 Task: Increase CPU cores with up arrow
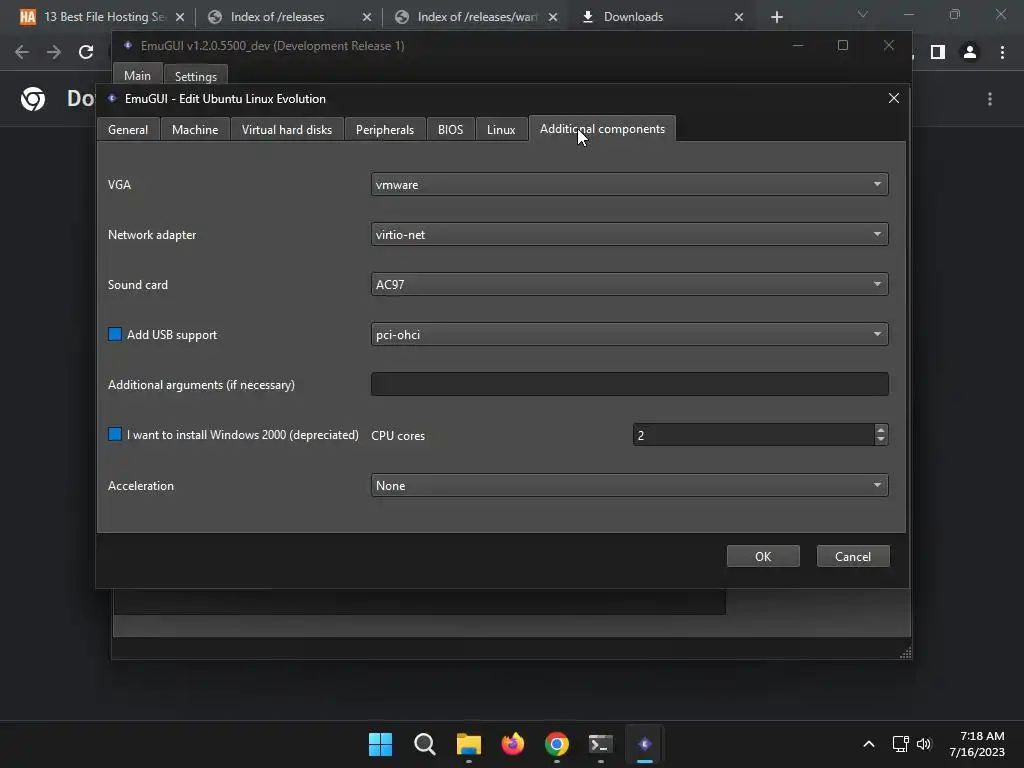[880, 430]
